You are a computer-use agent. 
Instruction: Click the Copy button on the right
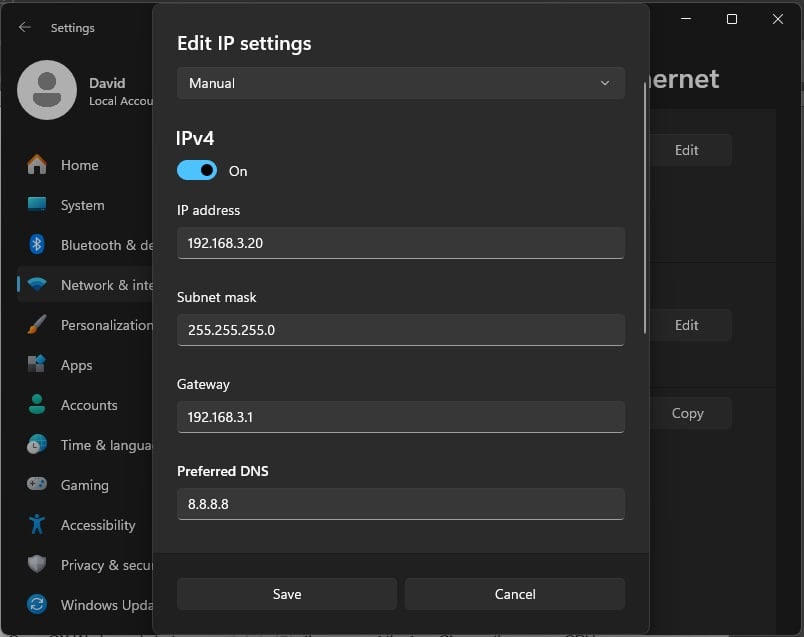coord(690,413)
